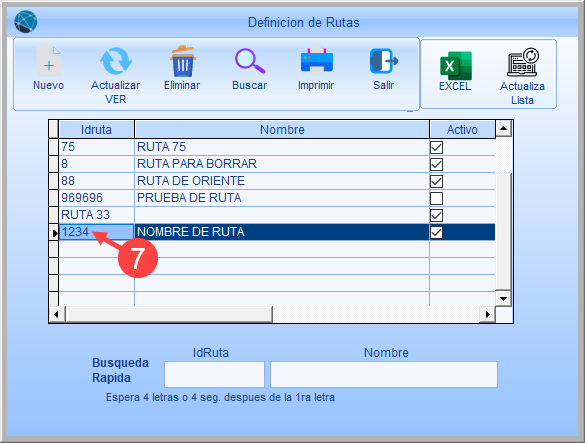
Task: Click the Imprimir printer icon
Action: pyautogui.click(x=316, y=61)
